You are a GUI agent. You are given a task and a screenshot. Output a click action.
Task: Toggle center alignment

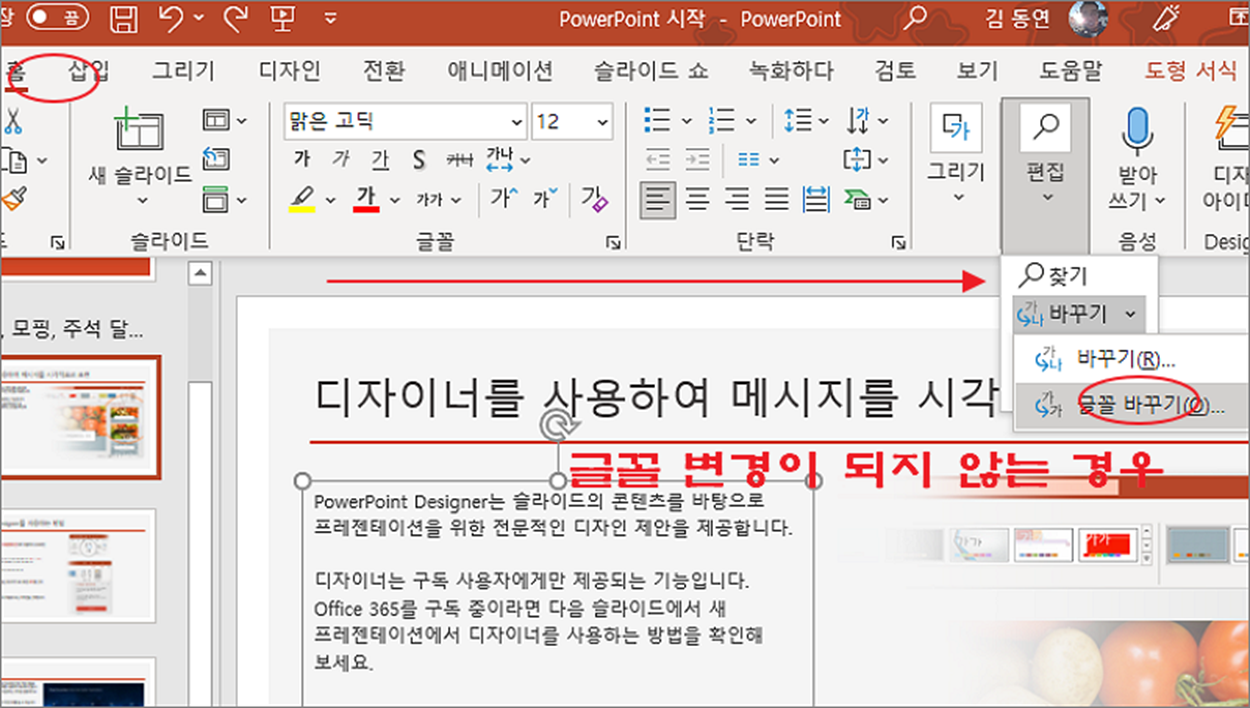697,198
